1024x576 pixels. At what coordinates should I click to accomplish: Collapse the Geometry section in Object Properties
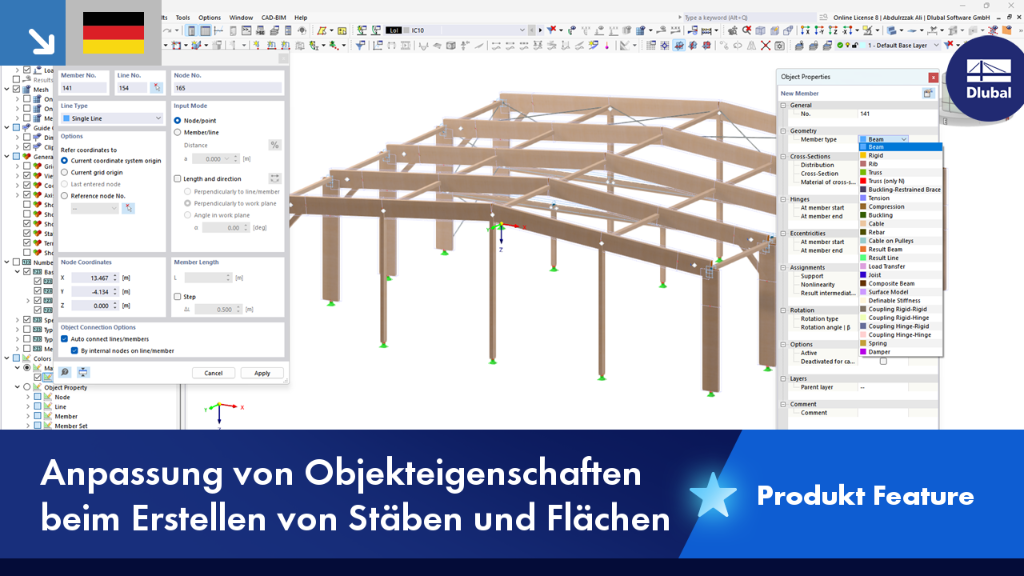point(784,131)
